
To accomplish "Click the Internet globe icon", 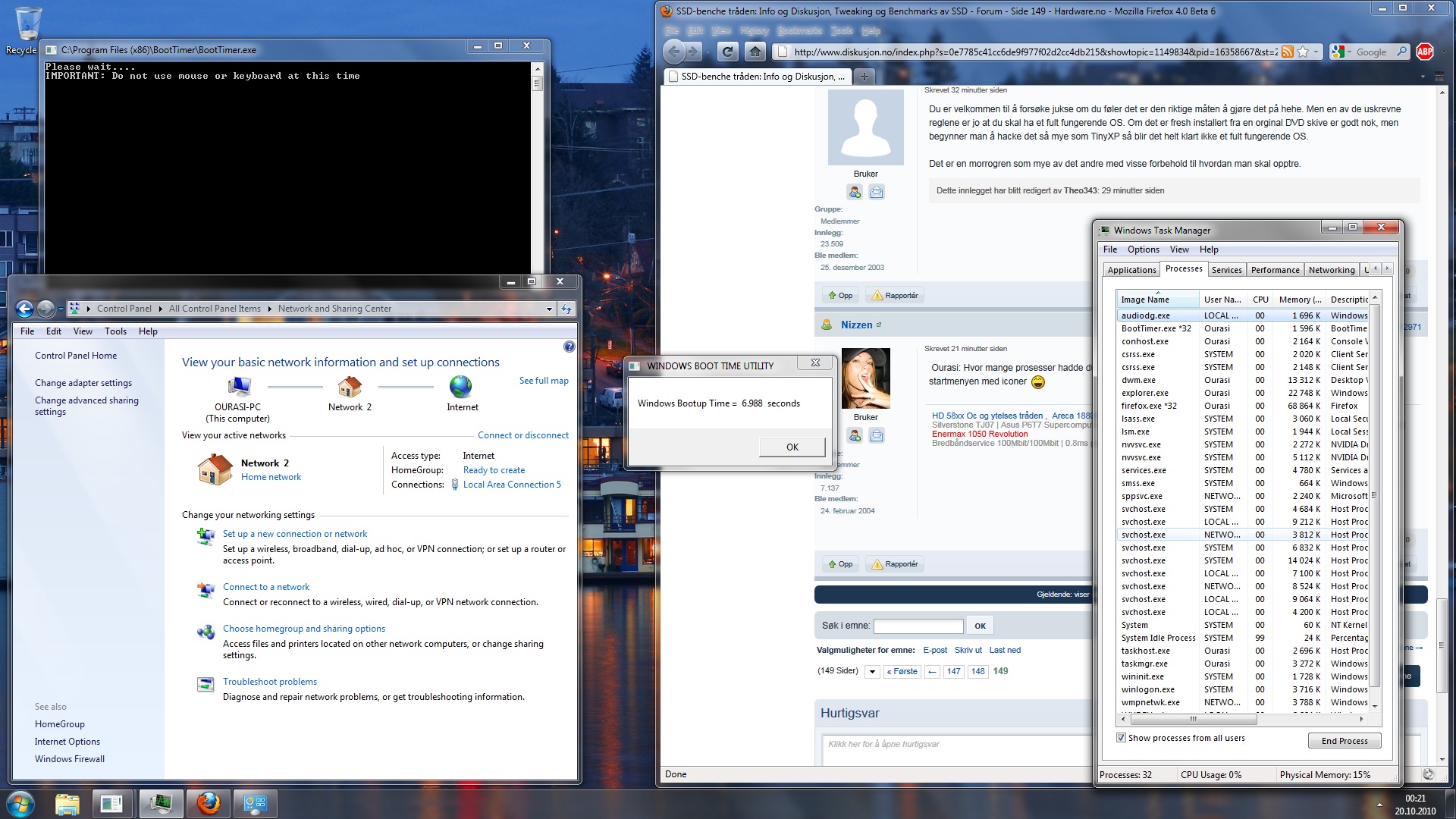I will 461,387.
